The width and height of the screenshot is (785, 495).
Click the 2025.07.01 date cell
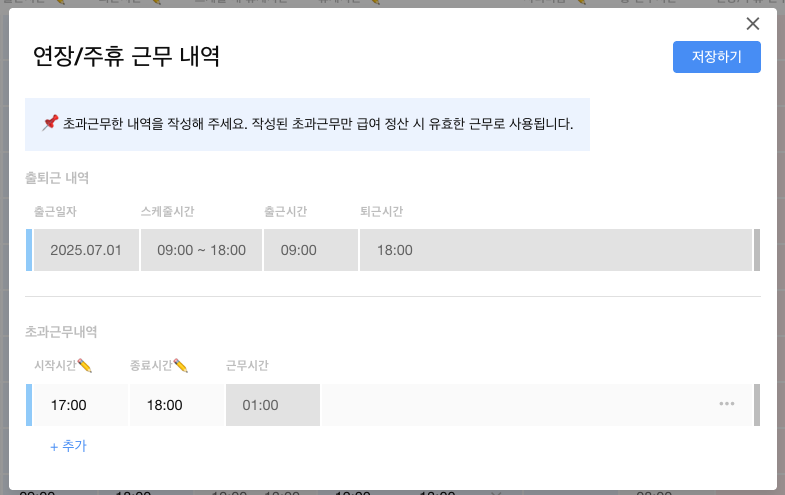pos(86,250)
